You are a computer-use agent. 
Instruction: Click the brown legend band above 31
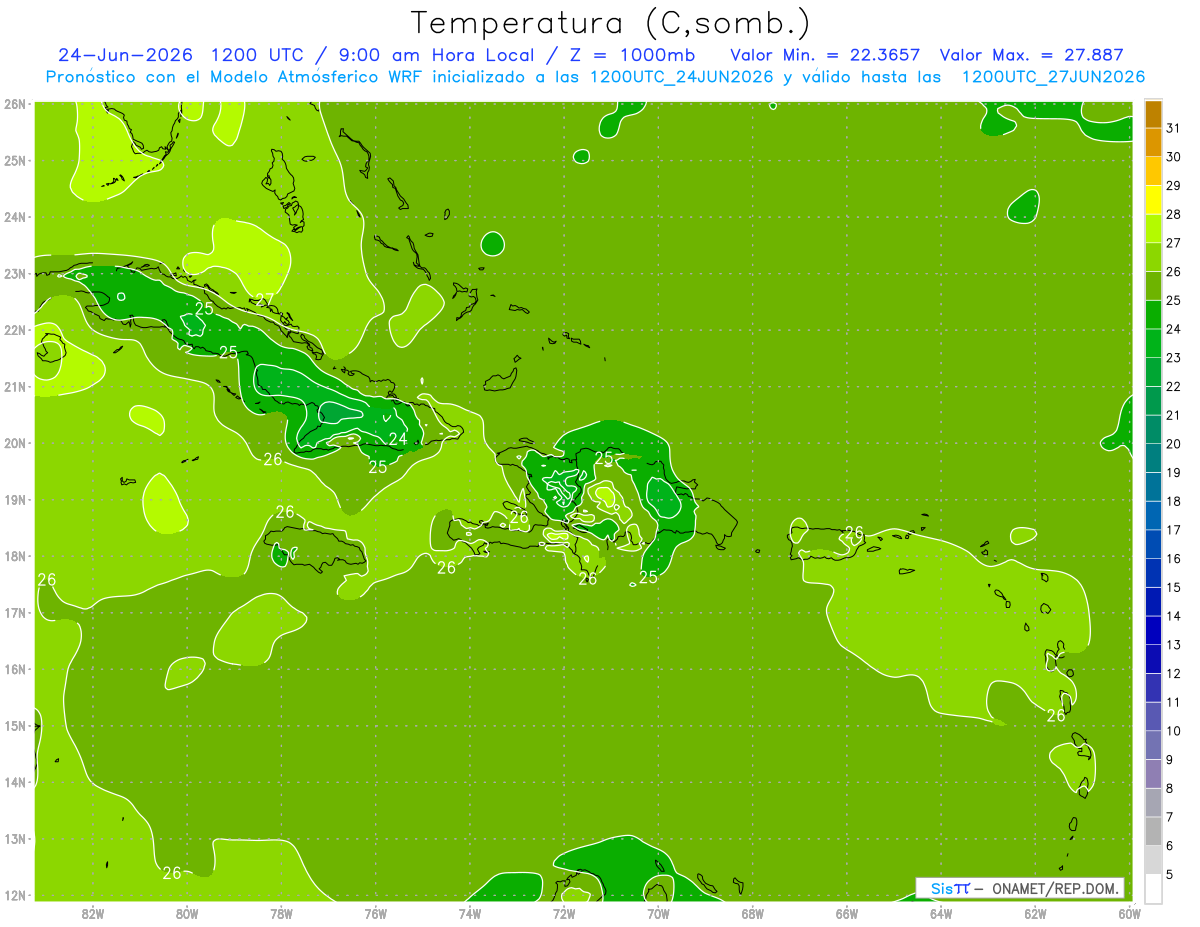click(1153, 114)
